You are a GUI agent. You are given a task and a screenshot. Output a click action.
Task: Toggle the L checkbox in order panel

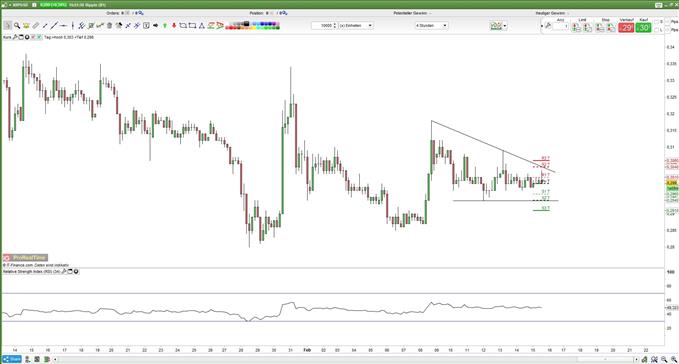(x=656, y=29)
